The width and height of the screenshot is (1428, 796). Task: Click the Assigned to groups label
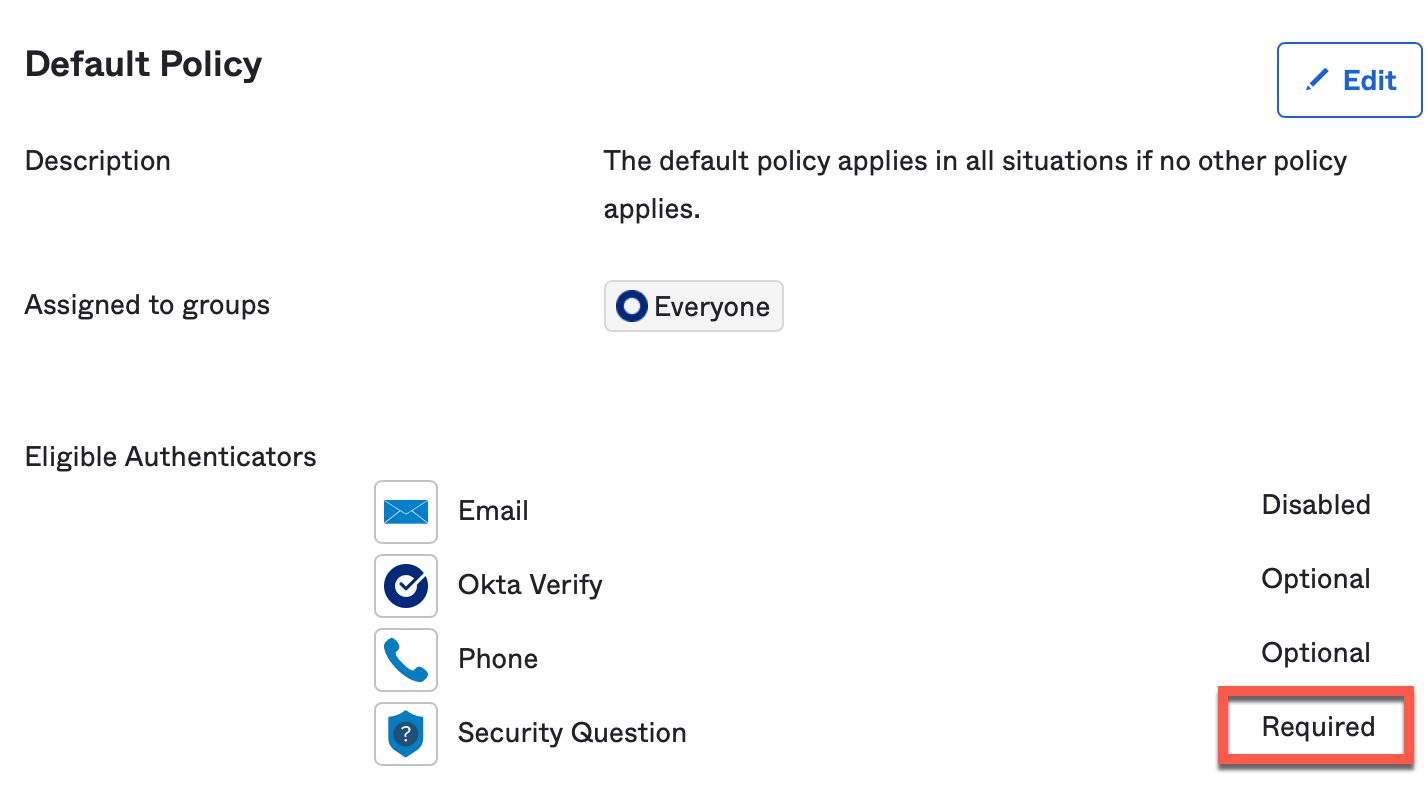click(x=147, y=305)
